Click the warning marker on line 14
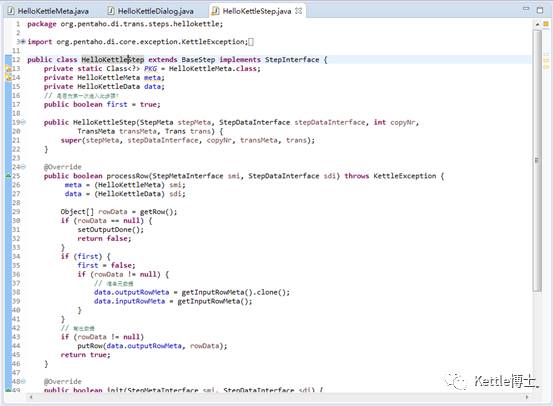Viewport: 553px width, 406px height. (8, 77)
